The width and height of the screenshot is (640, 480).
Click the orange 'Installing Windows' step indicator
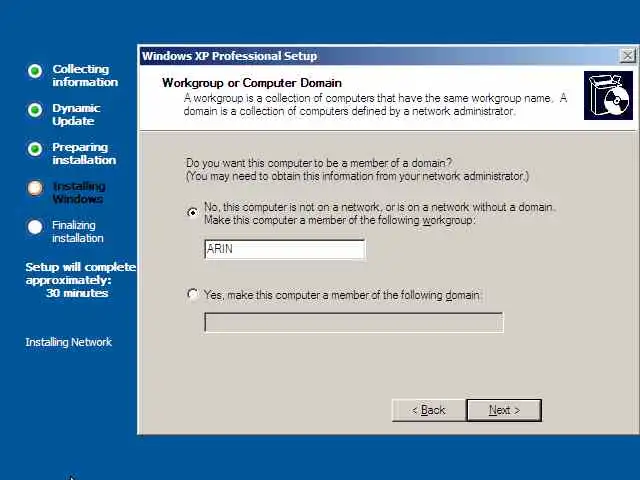(35, 188)
